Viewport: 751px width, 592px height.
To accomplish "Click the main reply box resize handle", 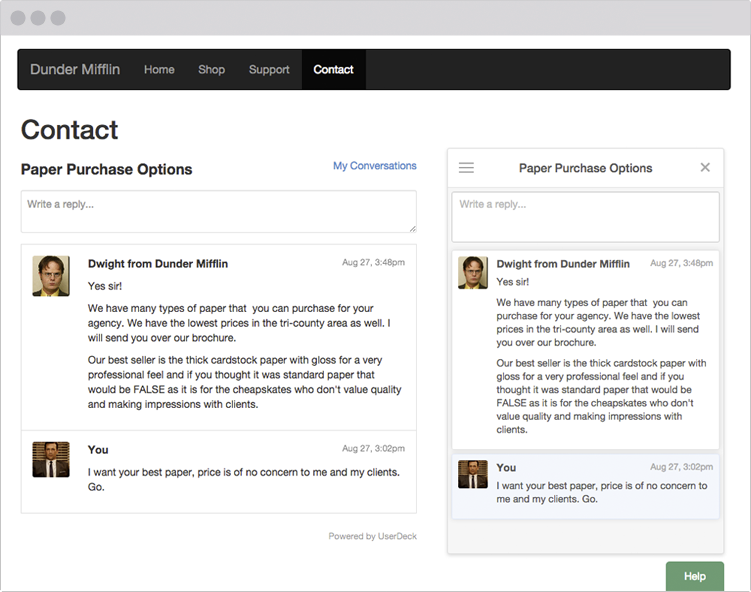I will click(412, 229).
